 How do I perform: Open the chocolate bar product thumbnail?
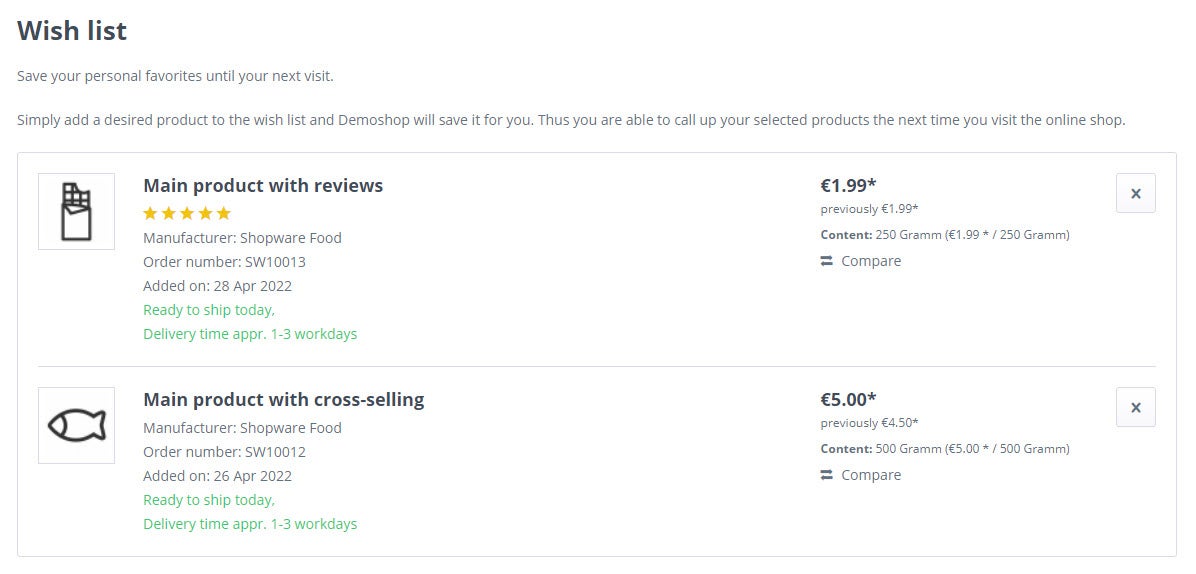point(76,211)
